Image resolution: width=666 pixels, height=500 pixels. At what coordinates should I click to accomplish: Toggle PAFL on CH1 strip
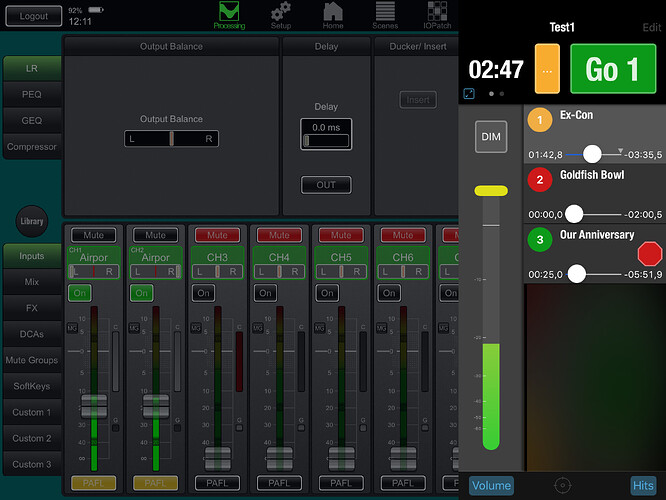93,483
